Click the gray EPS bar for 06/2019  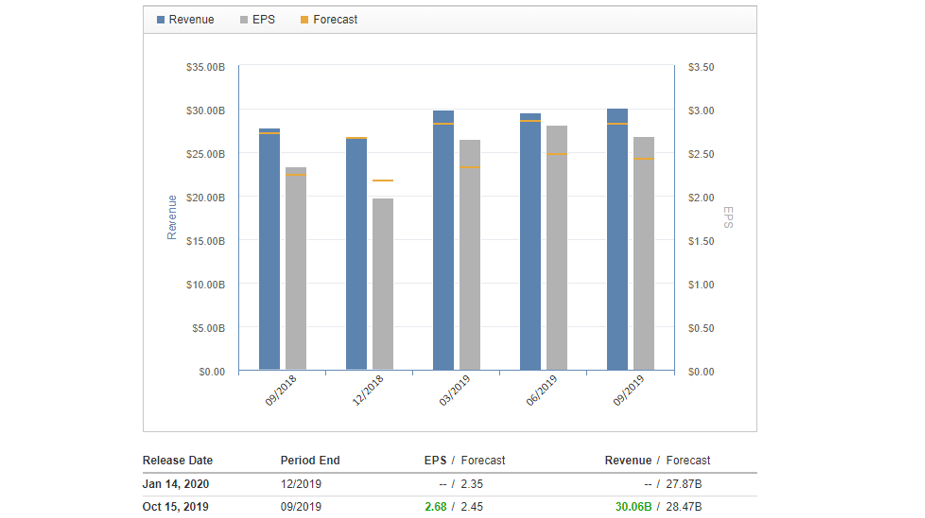pyautogui.click(x=557, y=248)
